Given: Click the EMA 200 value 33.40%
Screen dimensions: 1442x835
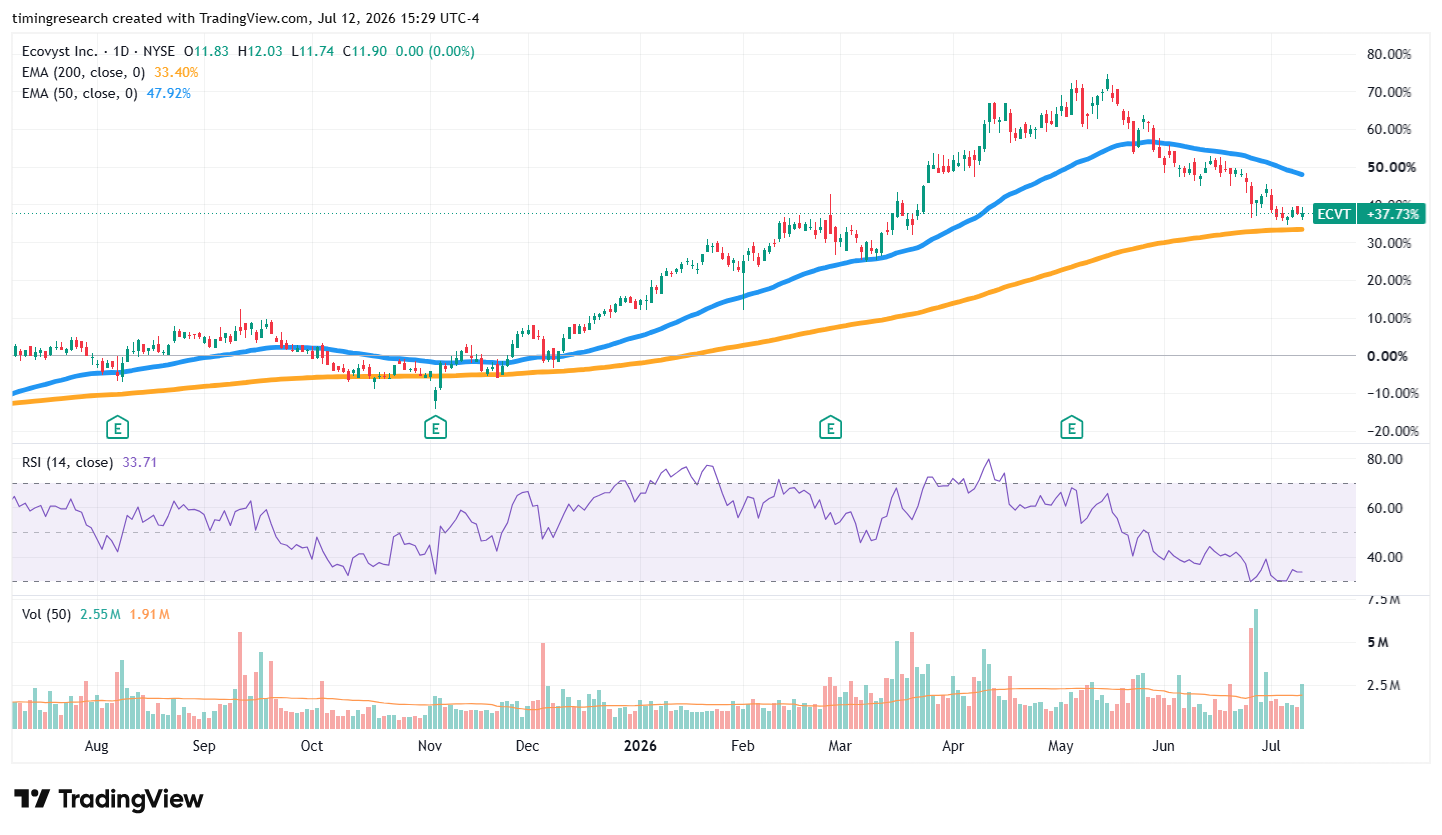Looking at the screenshot, I should pyautogui.click(x=176, y=72).
